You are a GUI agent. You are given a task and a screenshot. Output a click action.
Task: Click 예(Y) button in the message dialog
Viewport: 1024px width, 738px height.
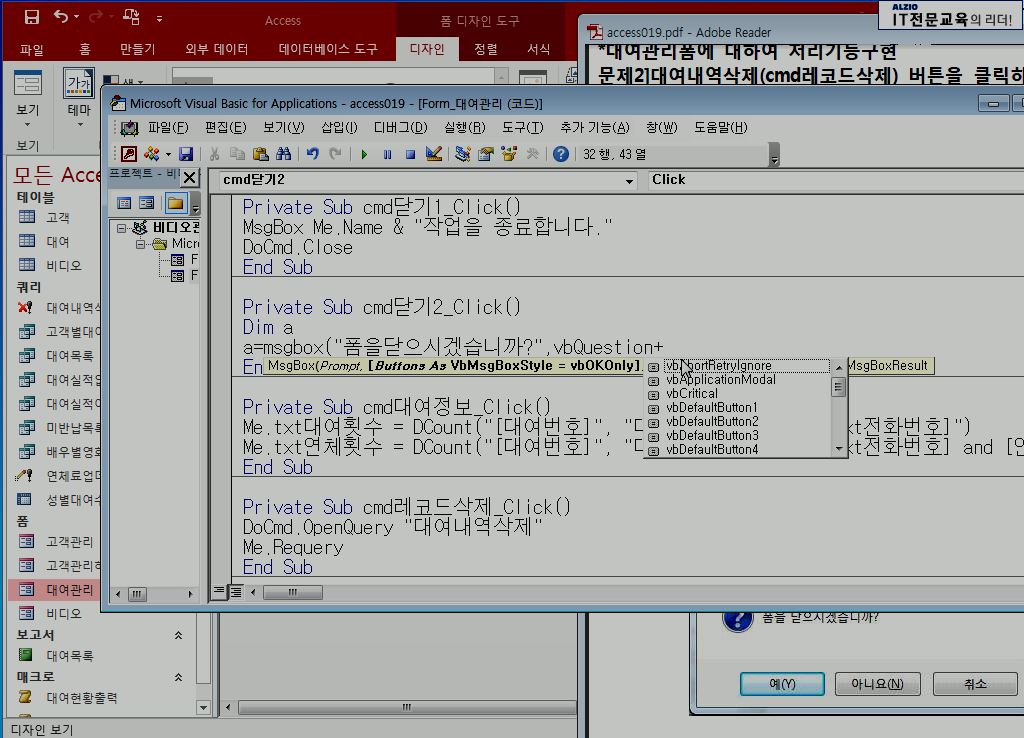[782, 684]
